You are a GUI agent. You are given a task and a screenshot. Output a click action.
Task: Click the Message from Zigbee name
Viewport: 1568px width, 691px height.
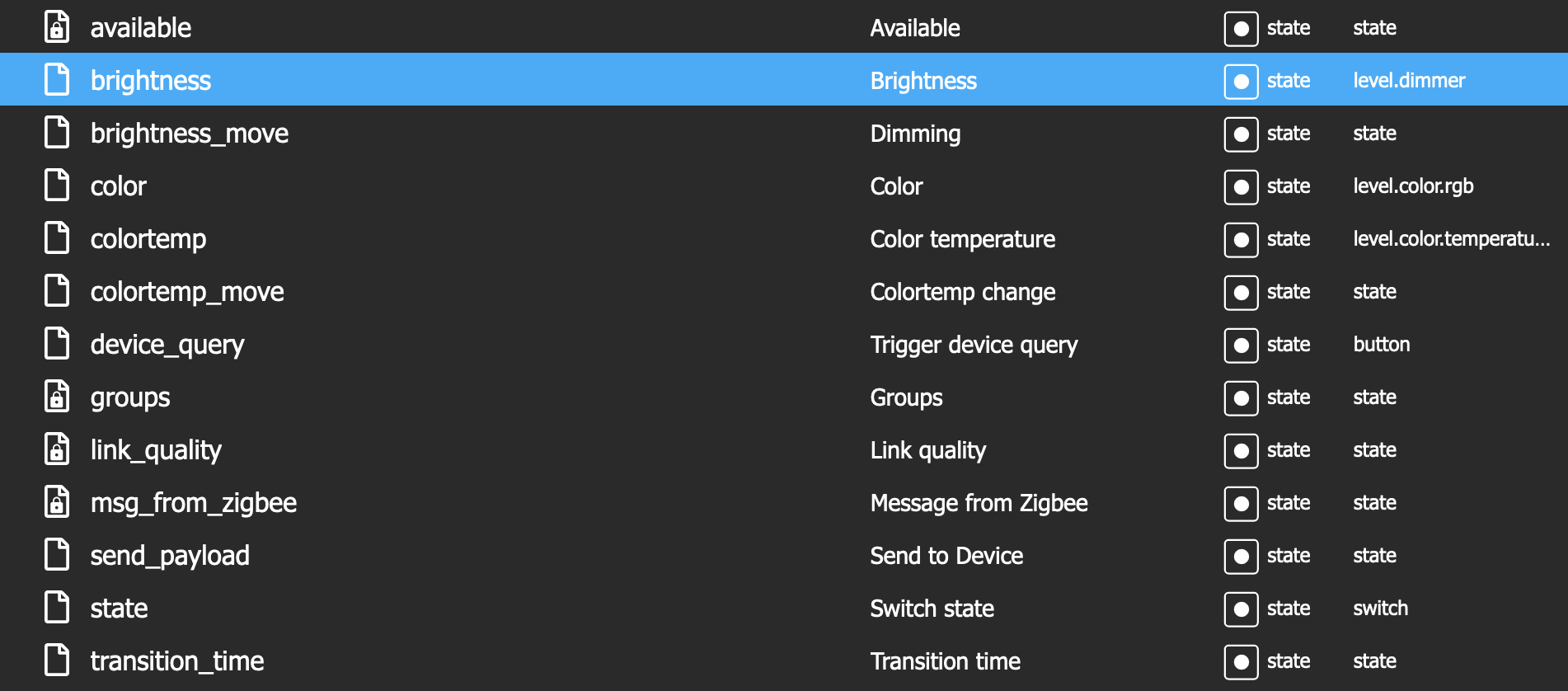(979, 503)
